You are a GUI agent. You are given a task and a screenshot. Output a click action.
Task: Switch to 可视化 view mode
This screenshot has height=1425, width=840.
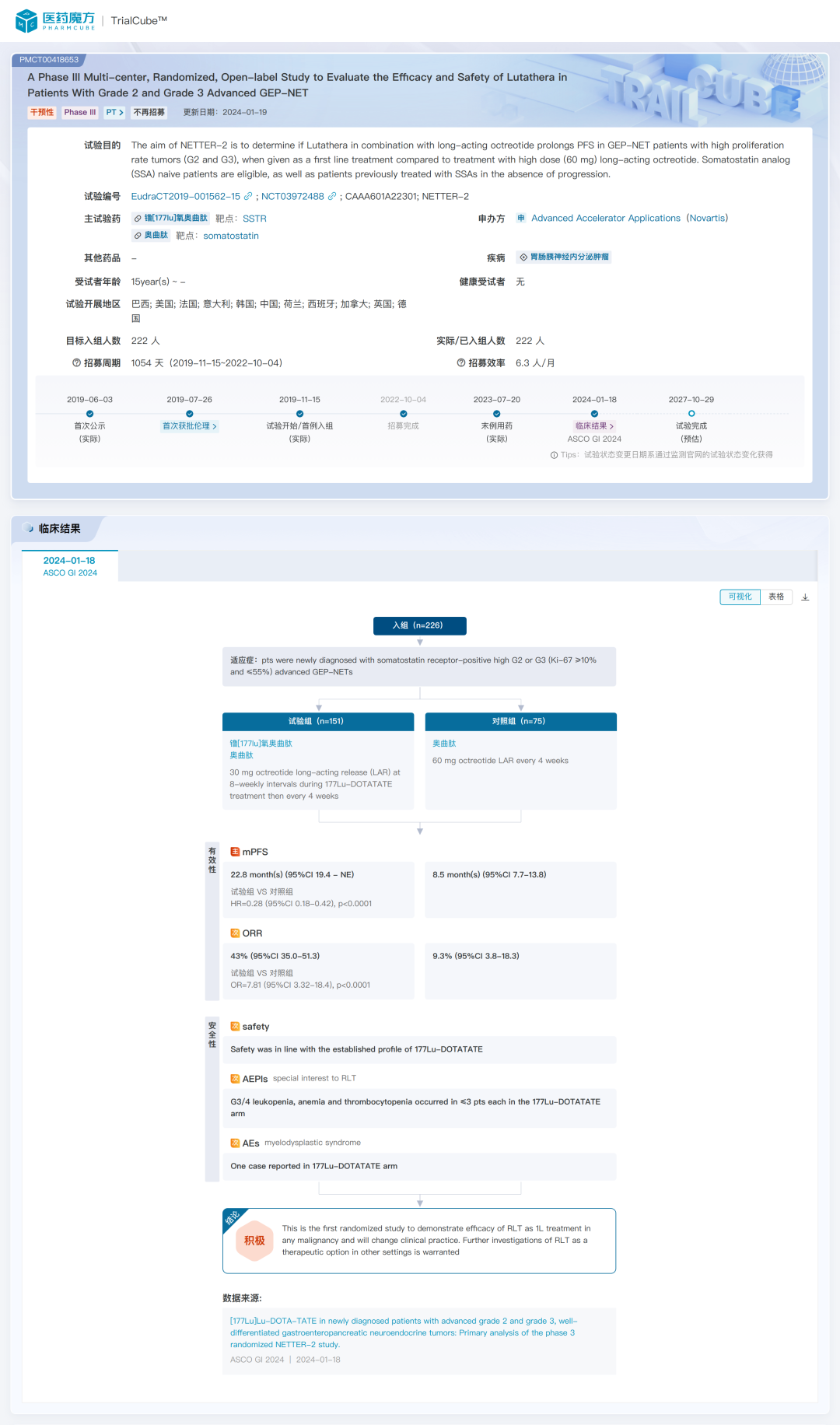point(740,597)
